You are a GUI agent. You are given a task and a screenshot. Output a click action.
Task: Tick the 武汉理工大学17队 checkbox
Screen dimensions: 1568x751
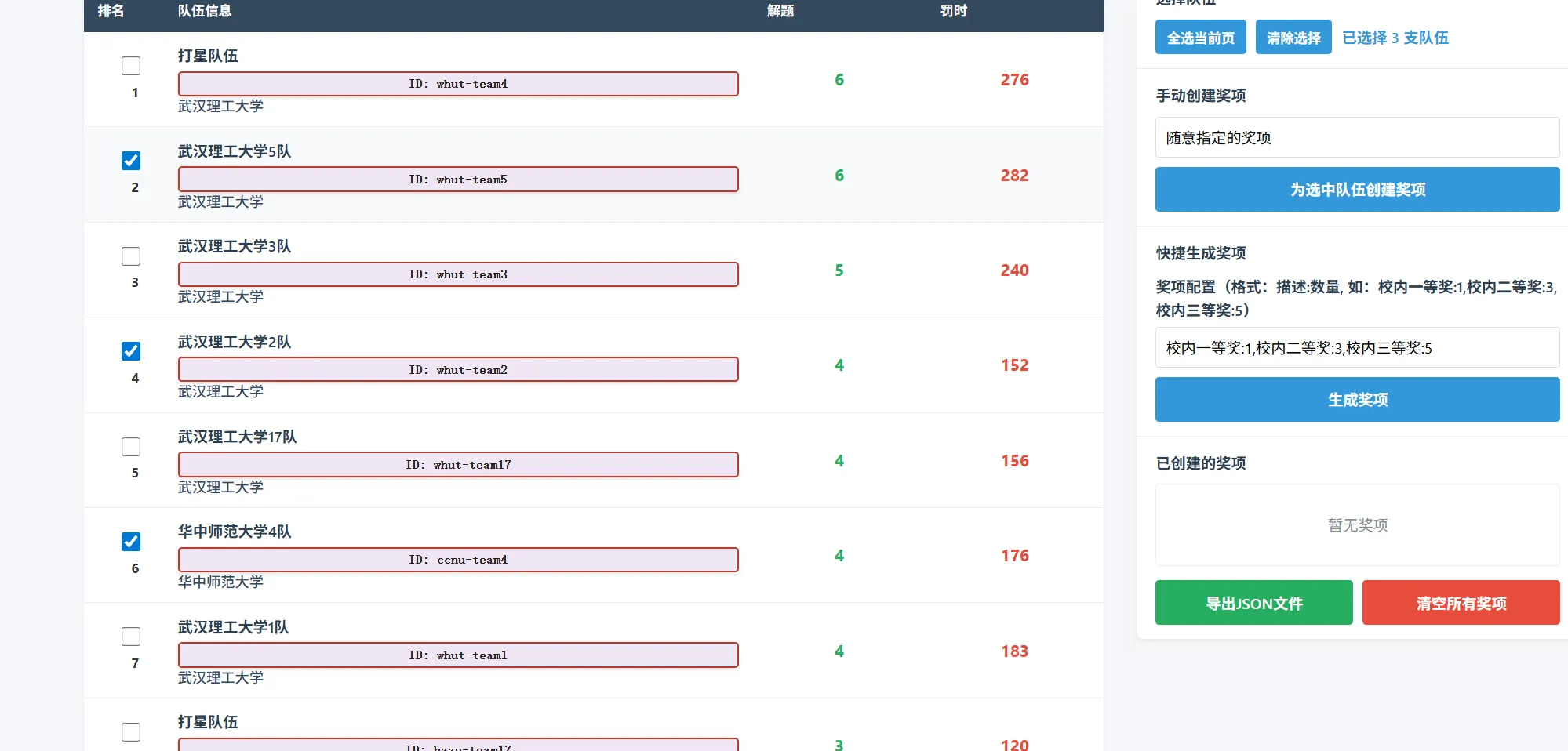point(131,447)
